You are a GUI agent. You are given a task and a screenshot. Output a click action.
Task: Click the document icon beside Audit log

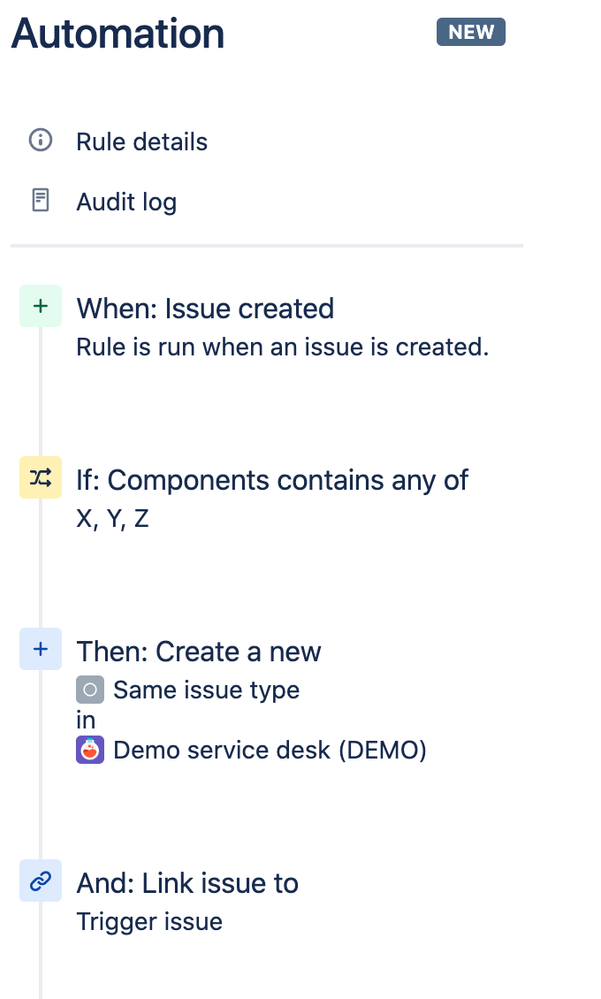pos(40,201)
